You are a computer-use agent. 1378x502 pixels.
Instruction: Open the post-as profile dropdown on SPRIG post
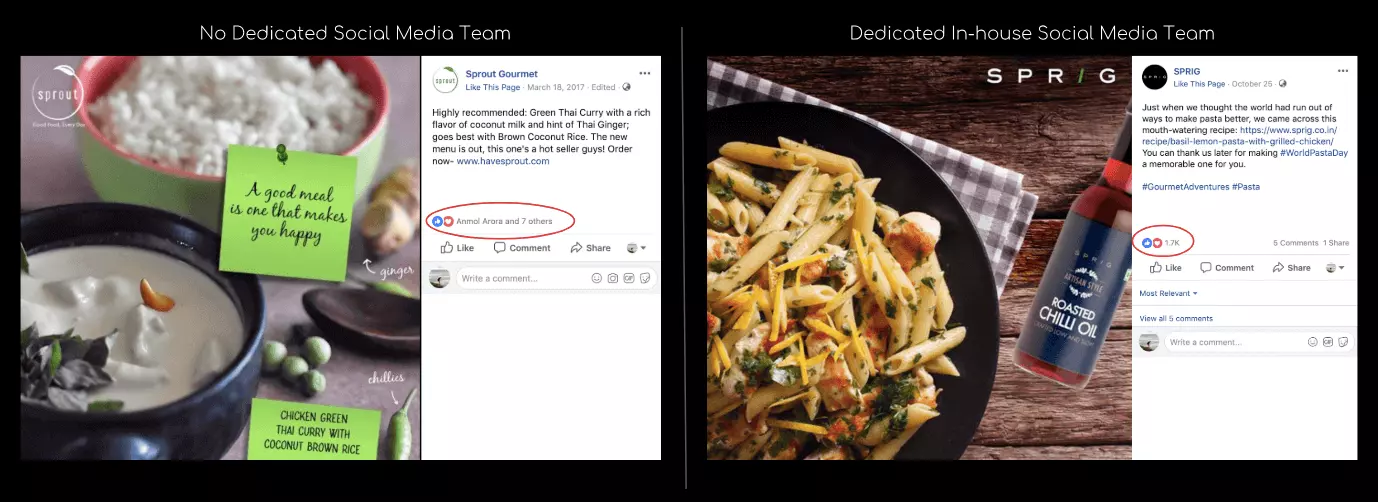click(1335, 268)
